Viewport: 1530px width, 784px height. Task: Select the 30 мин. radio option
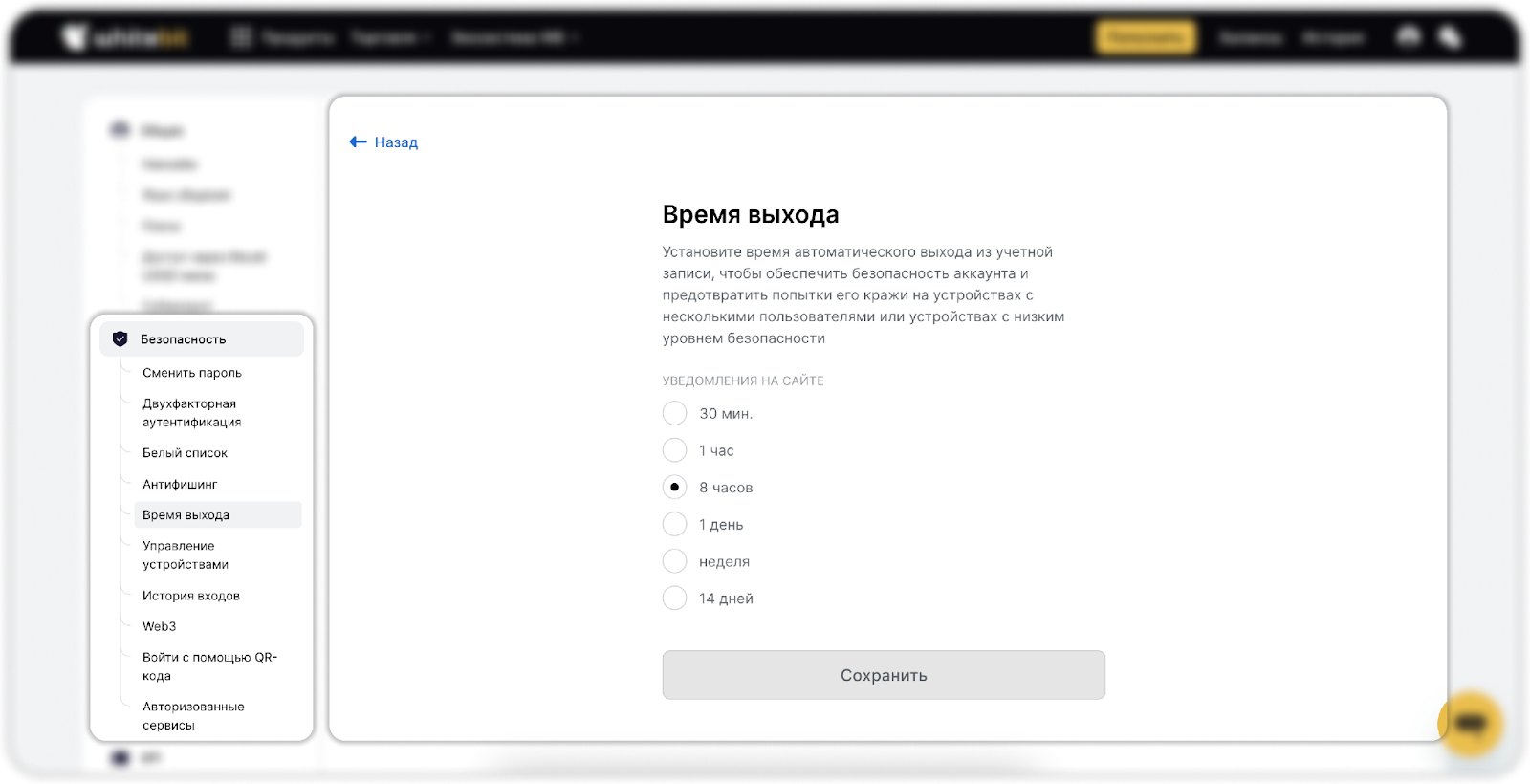pos(674,413)
